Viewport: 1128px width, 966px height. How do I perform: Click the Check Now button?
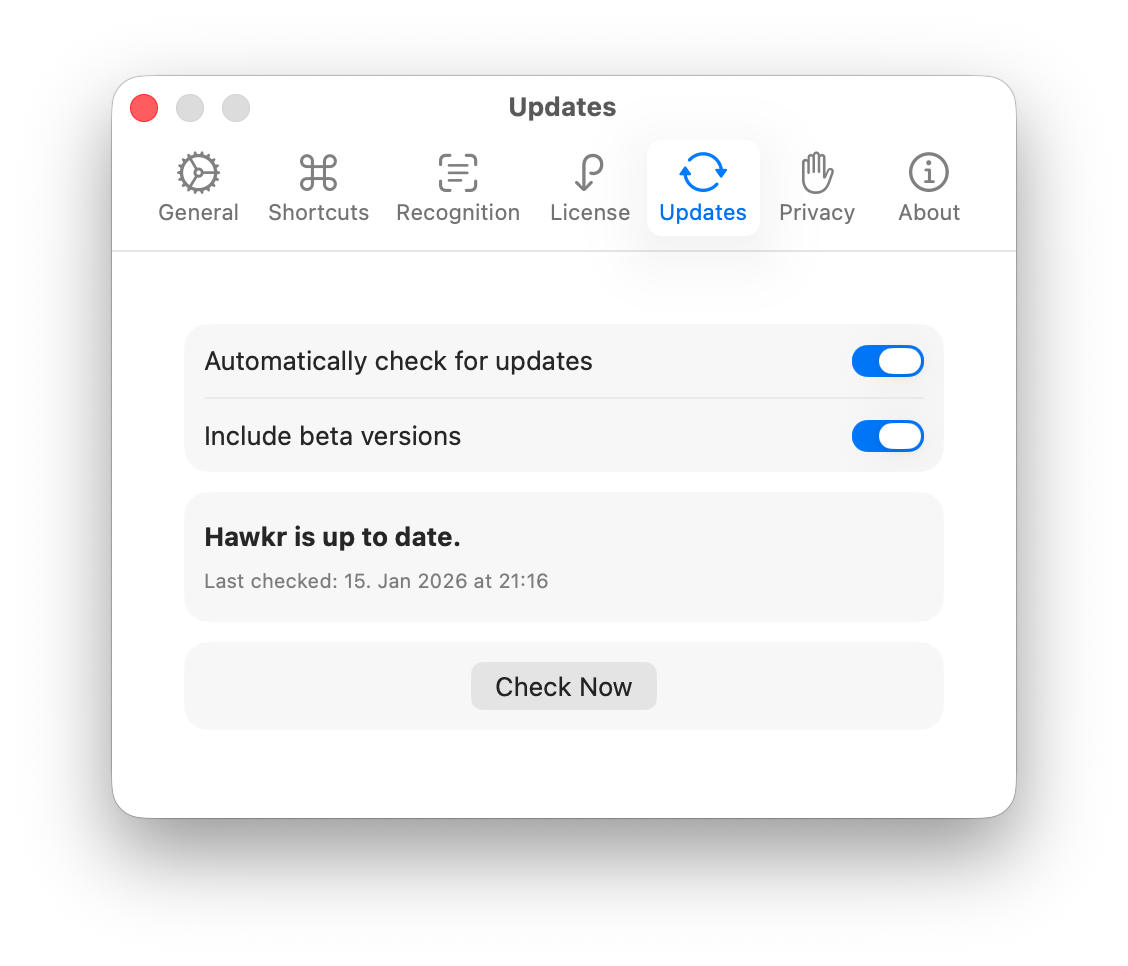(x=563, y=686)
